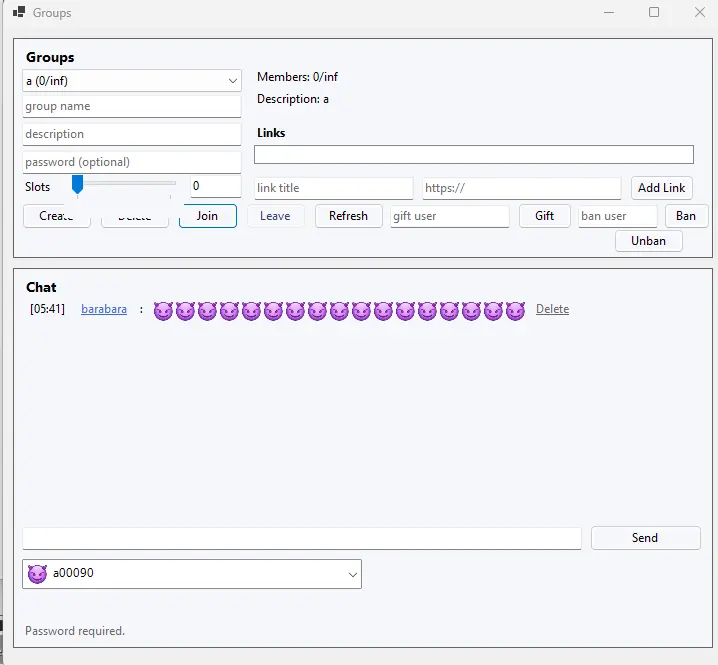
Task: Click the Slots slider handle
Action: tap(77, 185)
